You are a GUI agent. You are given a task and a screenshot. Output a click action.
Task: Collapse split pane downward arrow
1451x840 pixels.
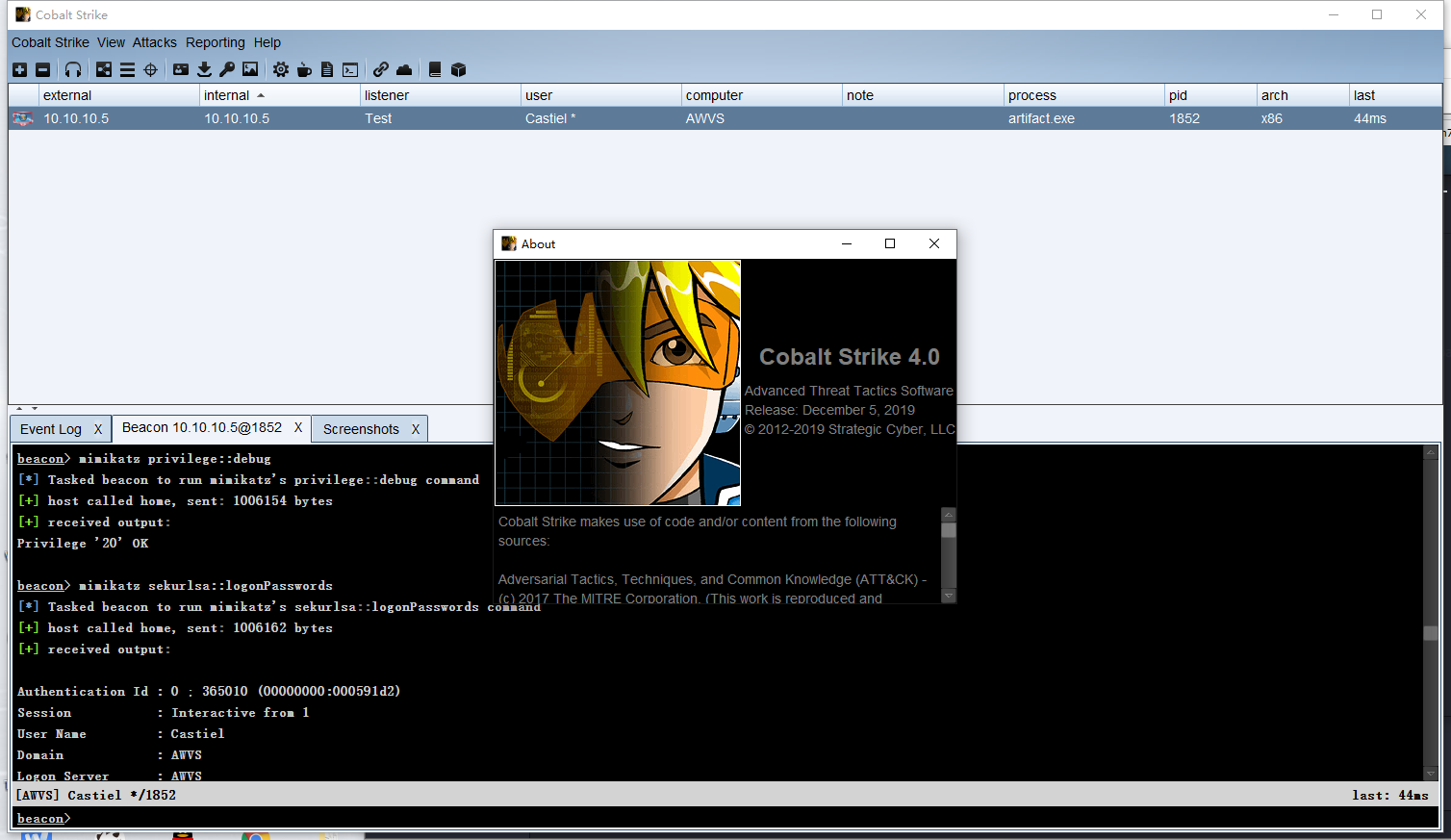pyautogui.click(x=34, y=409)
